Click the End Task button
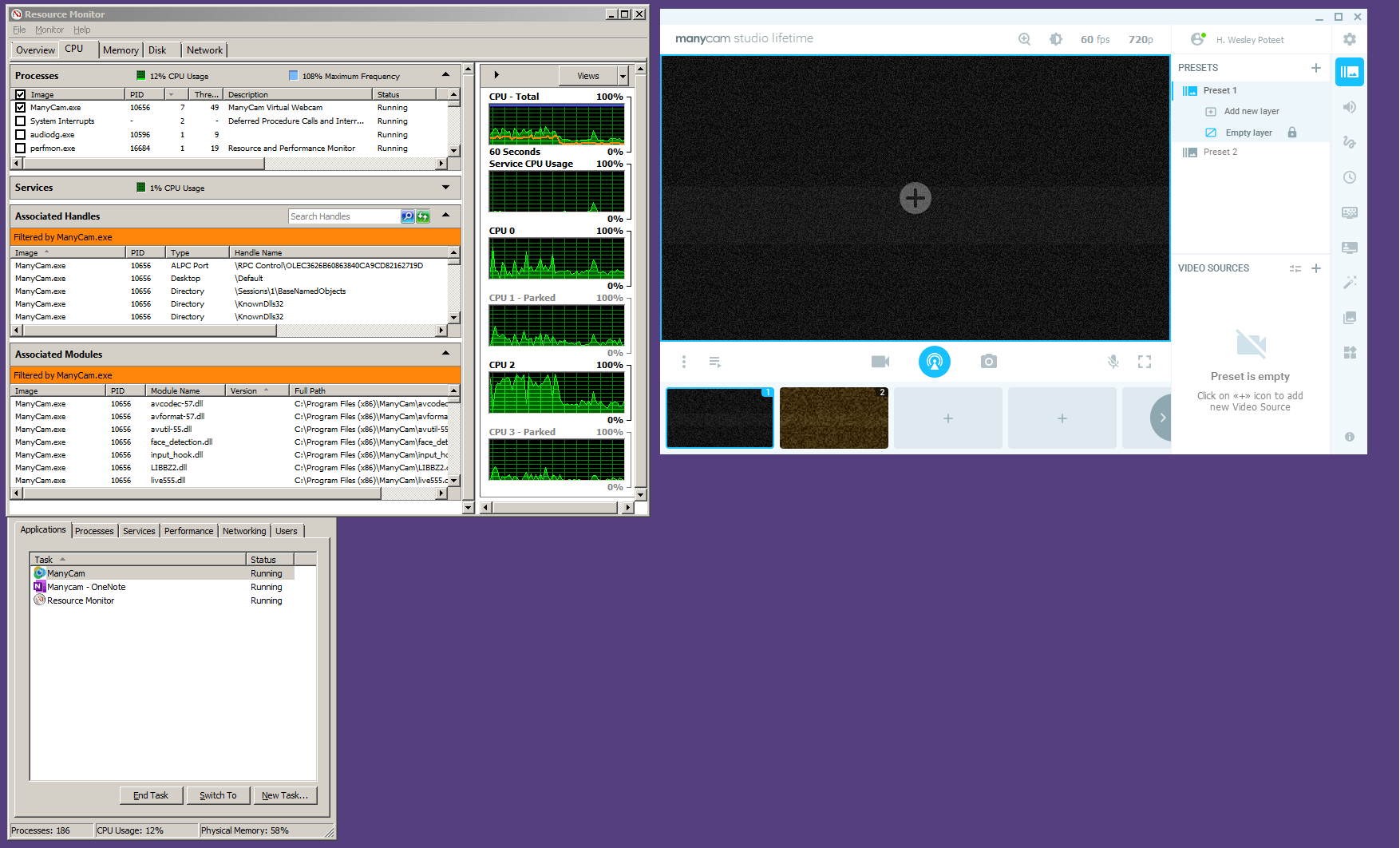This screenshot has width=1400, height=848. coord(151,795)
